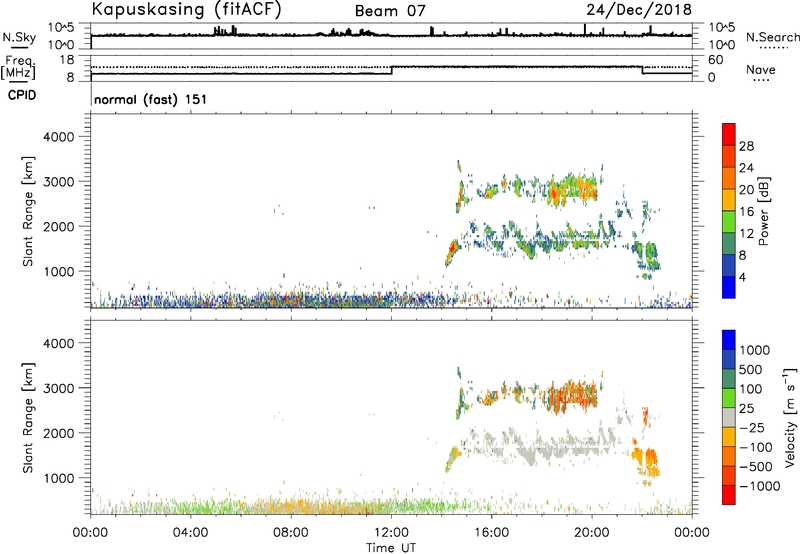800x554 pixels.
Task: Click the 20:00 time tick label
Action: pos(592,533)
